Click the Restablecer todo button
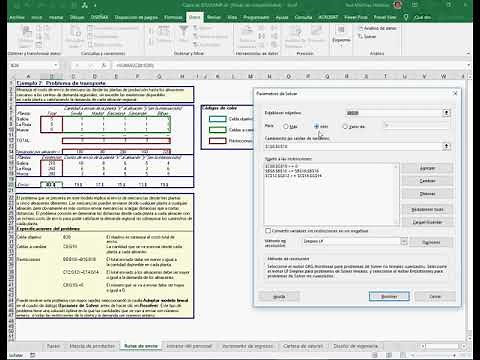The width and height of the screenshot is (480, 360). pyautogui.click(x=427, y=209)
